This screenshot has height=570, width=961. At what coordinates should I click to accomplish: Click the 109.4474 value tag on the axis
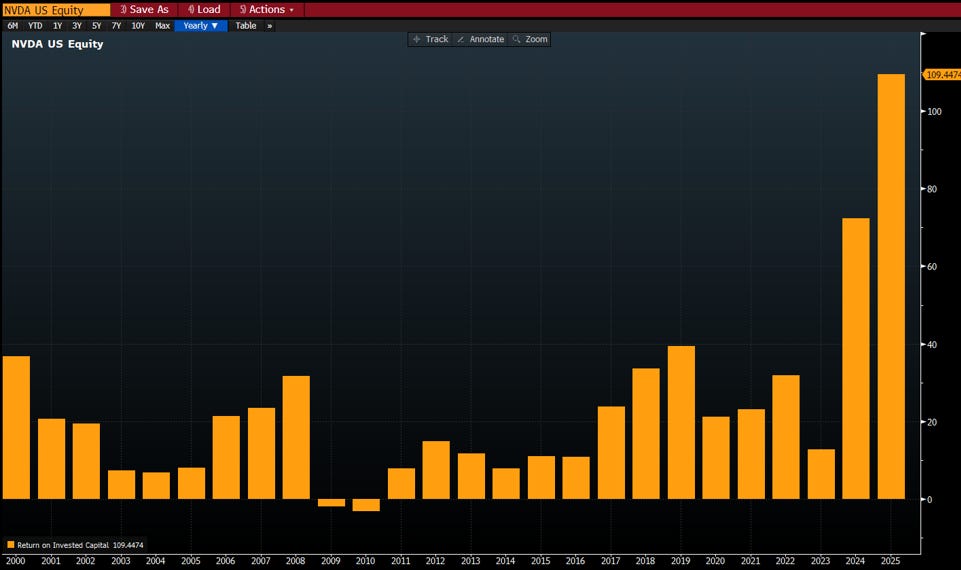click(942, 75)
